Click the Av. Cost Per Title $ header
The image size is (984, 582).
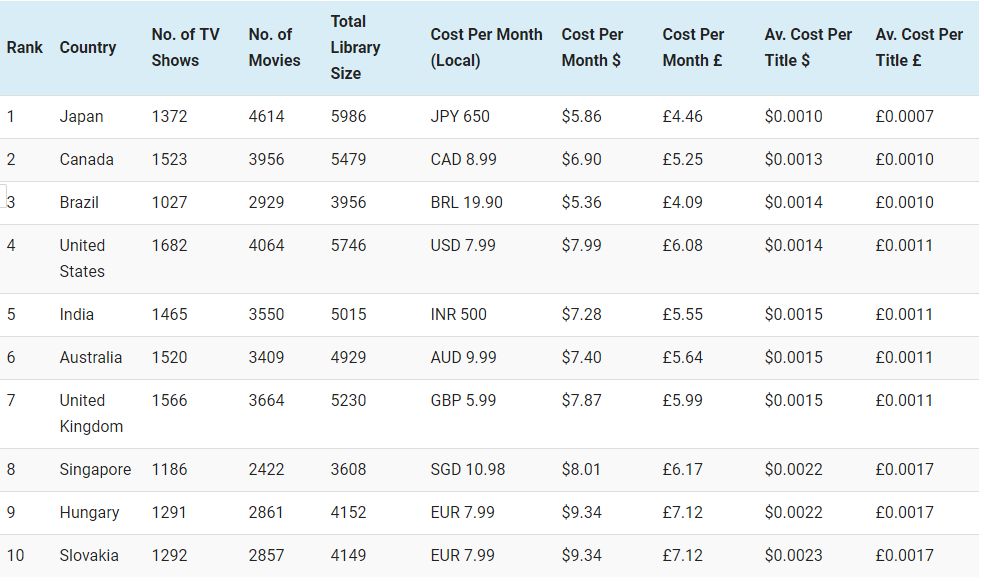[x=808, y=47]
